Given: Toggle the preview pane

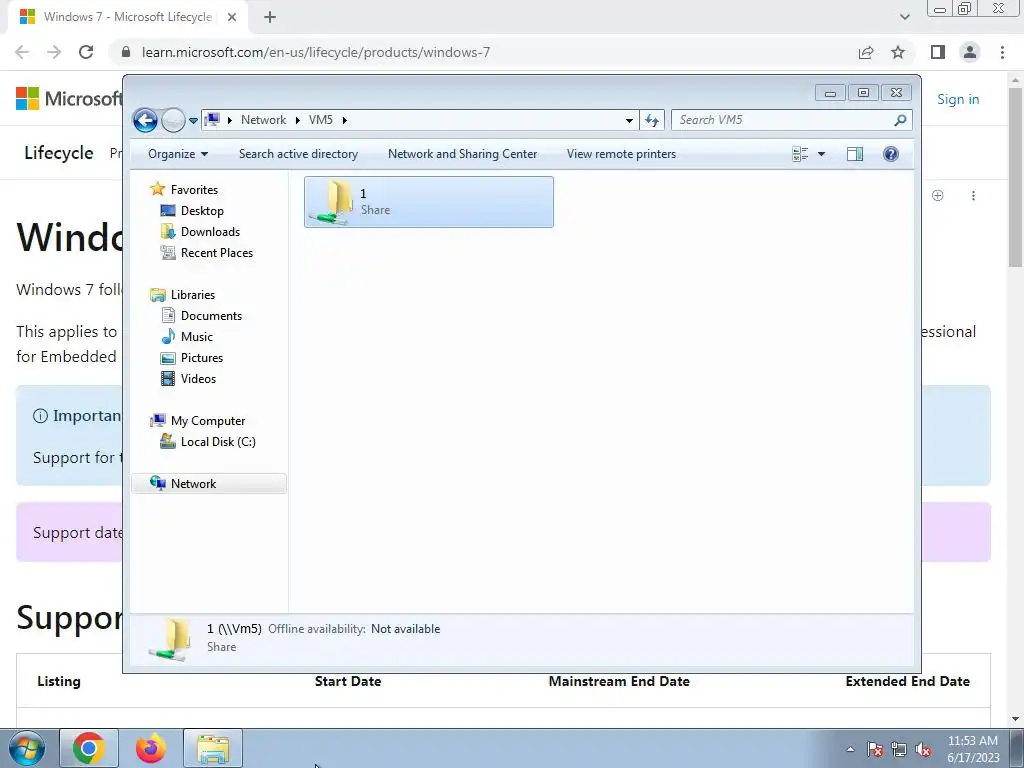Looking at the screenshot, I should (855, 154).
